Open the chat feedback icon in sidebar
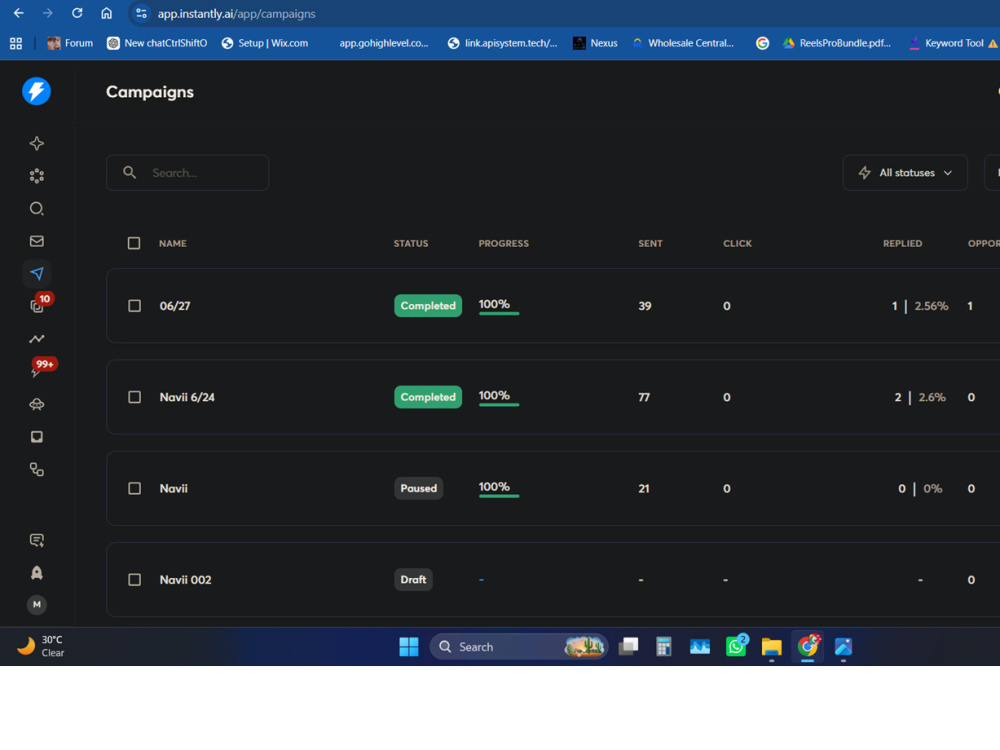The width and height of the screenshot is (1000, 750). click(36, 541)
